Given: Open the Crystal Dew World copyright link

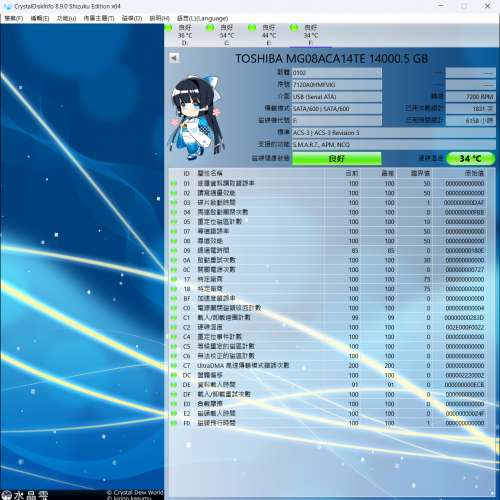Looking at the screenshot, I should coord(135,492).
